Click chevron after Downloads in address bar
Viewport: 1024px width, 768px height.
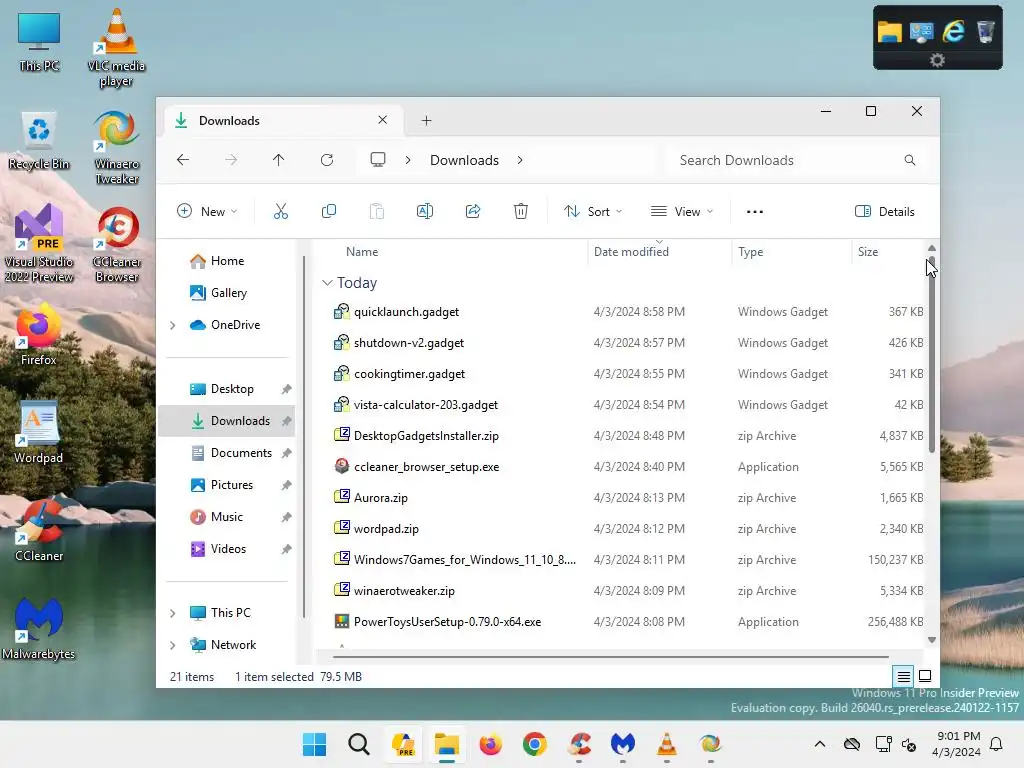pos(520,160)
